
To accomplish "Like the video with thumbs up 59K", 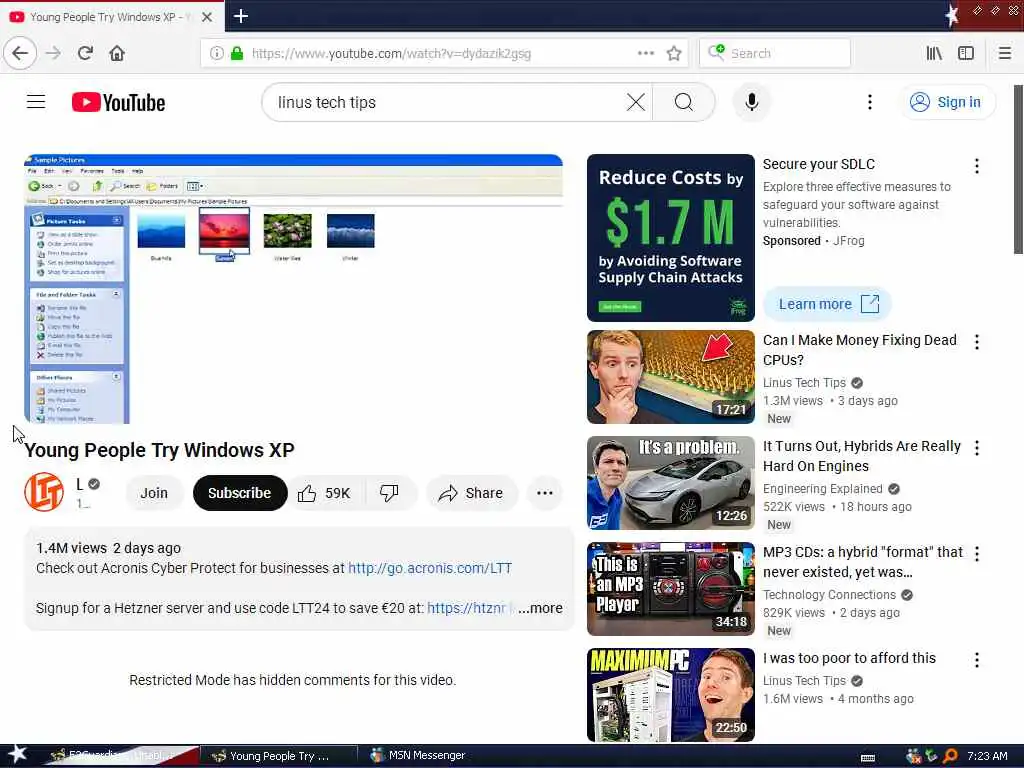I will 325,493.
